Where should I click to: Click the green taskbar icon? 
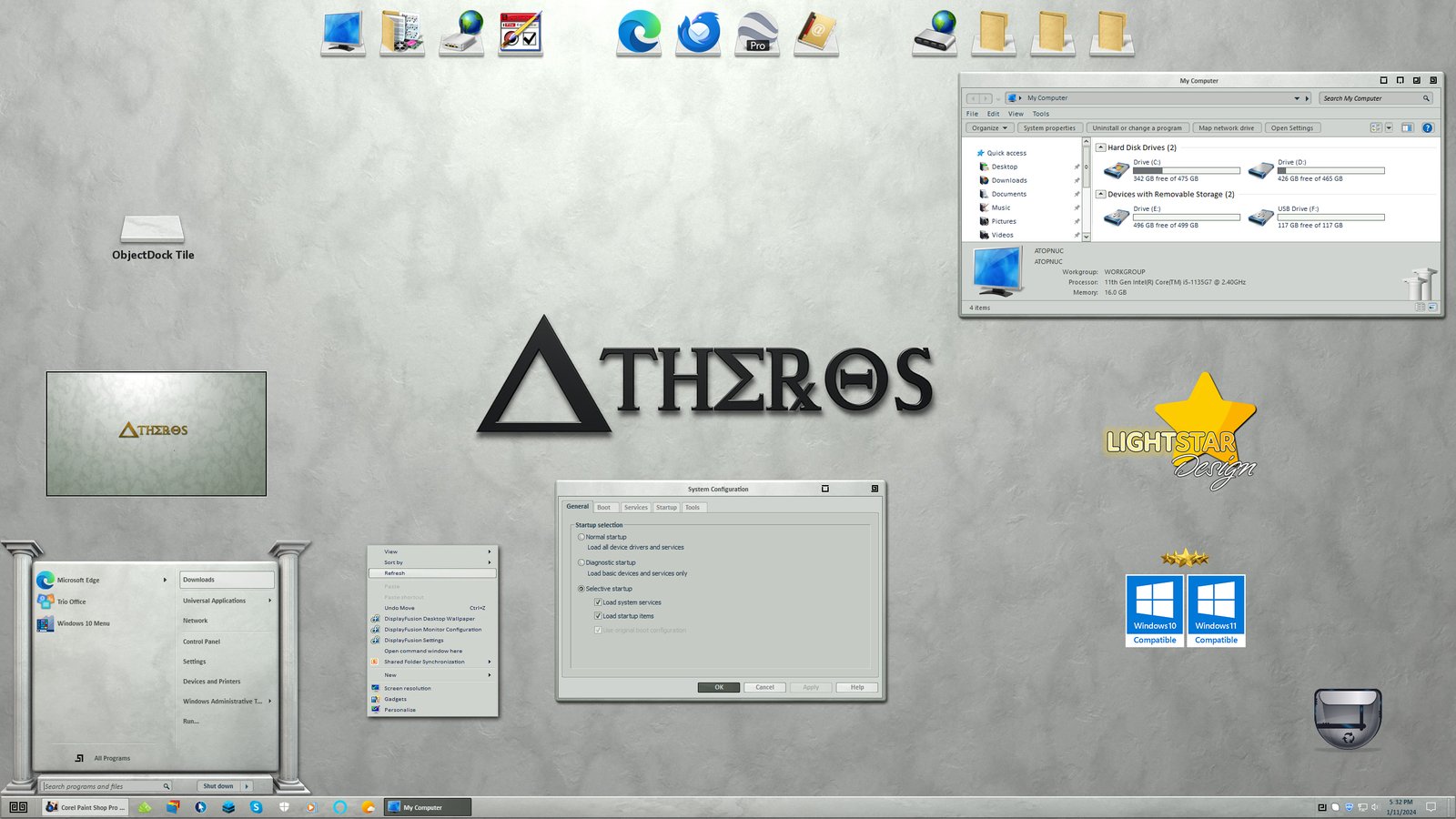pos(145,807)
